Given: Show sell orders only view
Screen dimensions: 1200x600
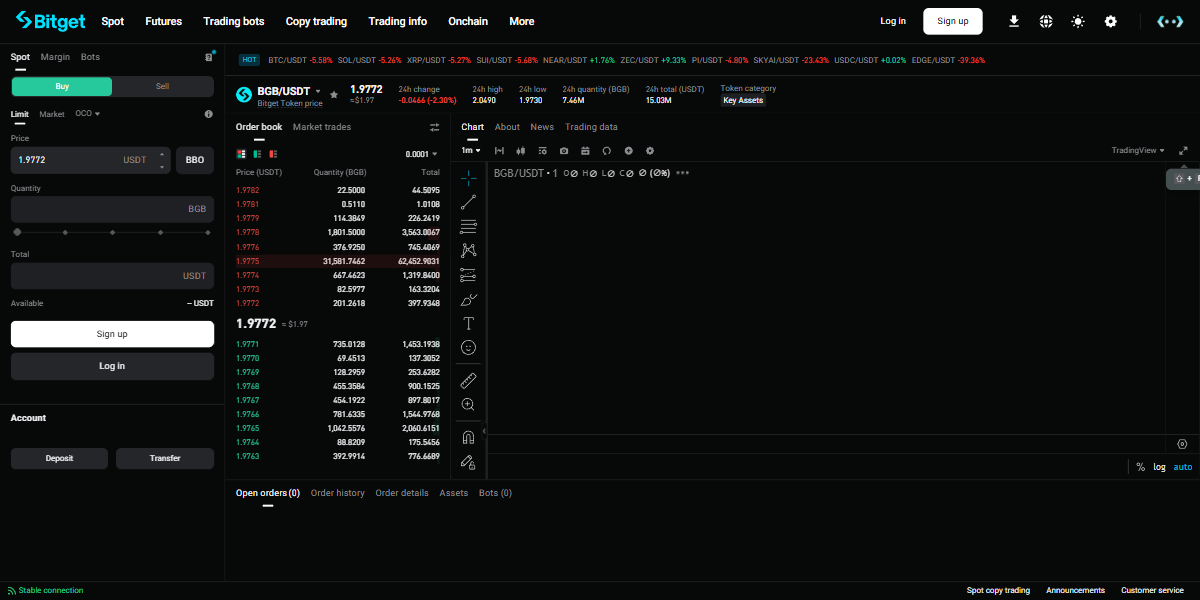Looking at the screenshot, I should click(274, 154).
